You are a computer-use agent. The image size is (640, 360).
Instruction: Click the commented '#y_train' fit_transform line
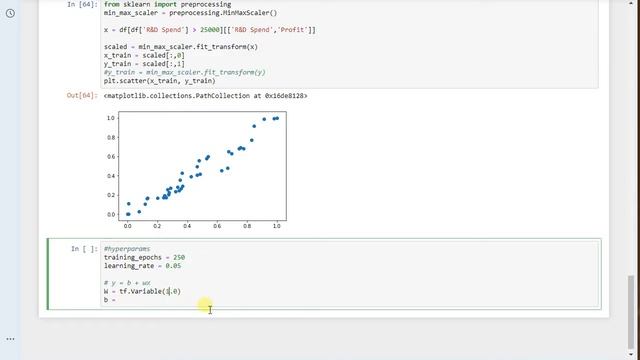point(184,72)
